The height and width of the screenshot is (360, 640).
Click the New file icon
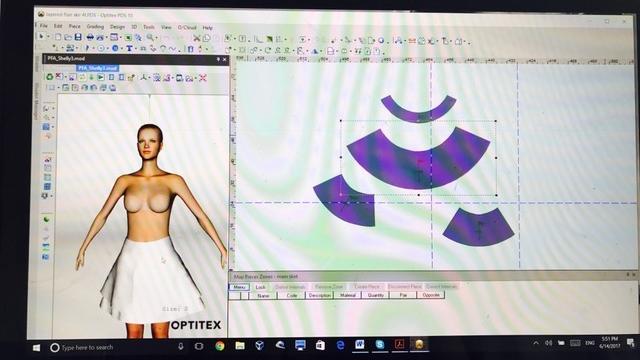pyautogui.click(x=58, y=37)
